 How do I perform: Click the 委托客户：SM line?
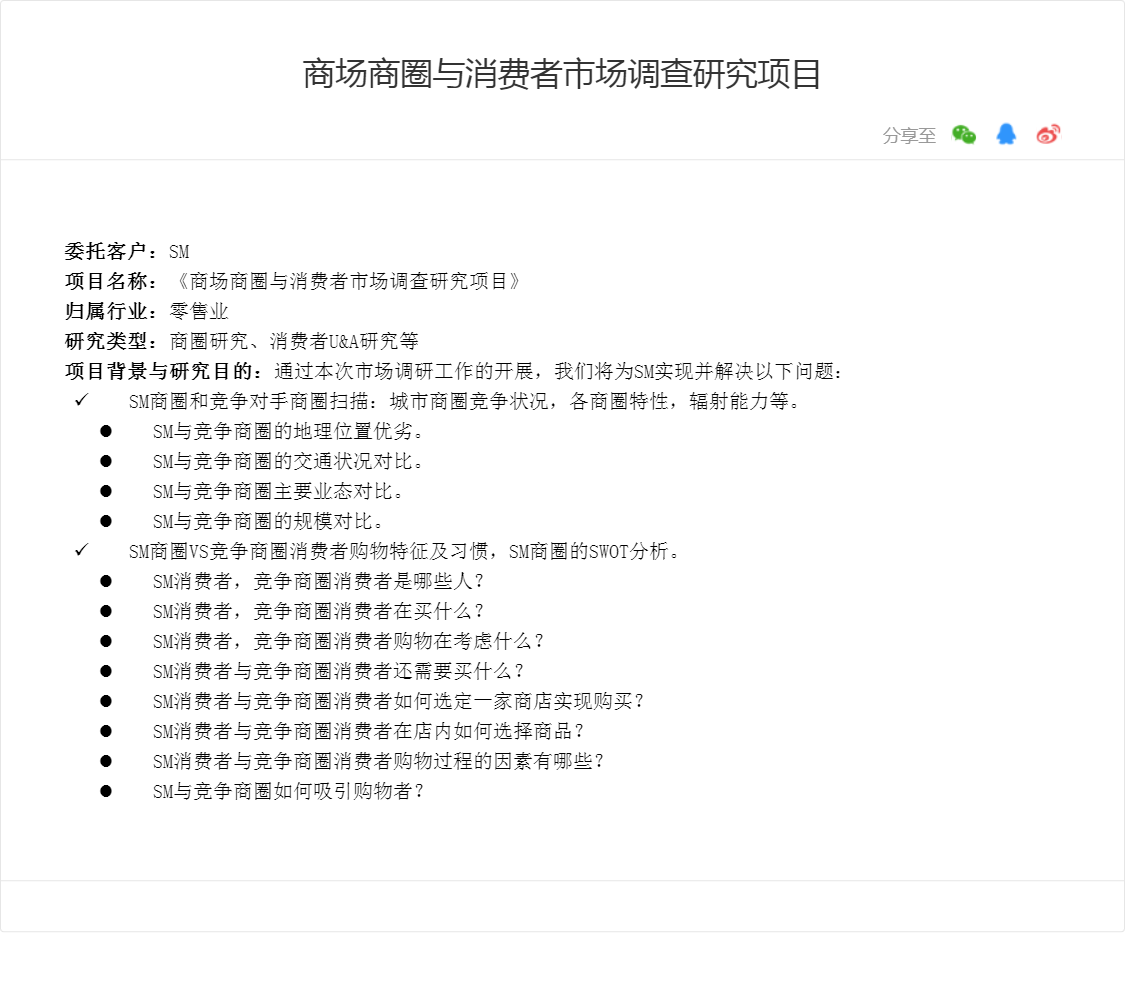127,251
